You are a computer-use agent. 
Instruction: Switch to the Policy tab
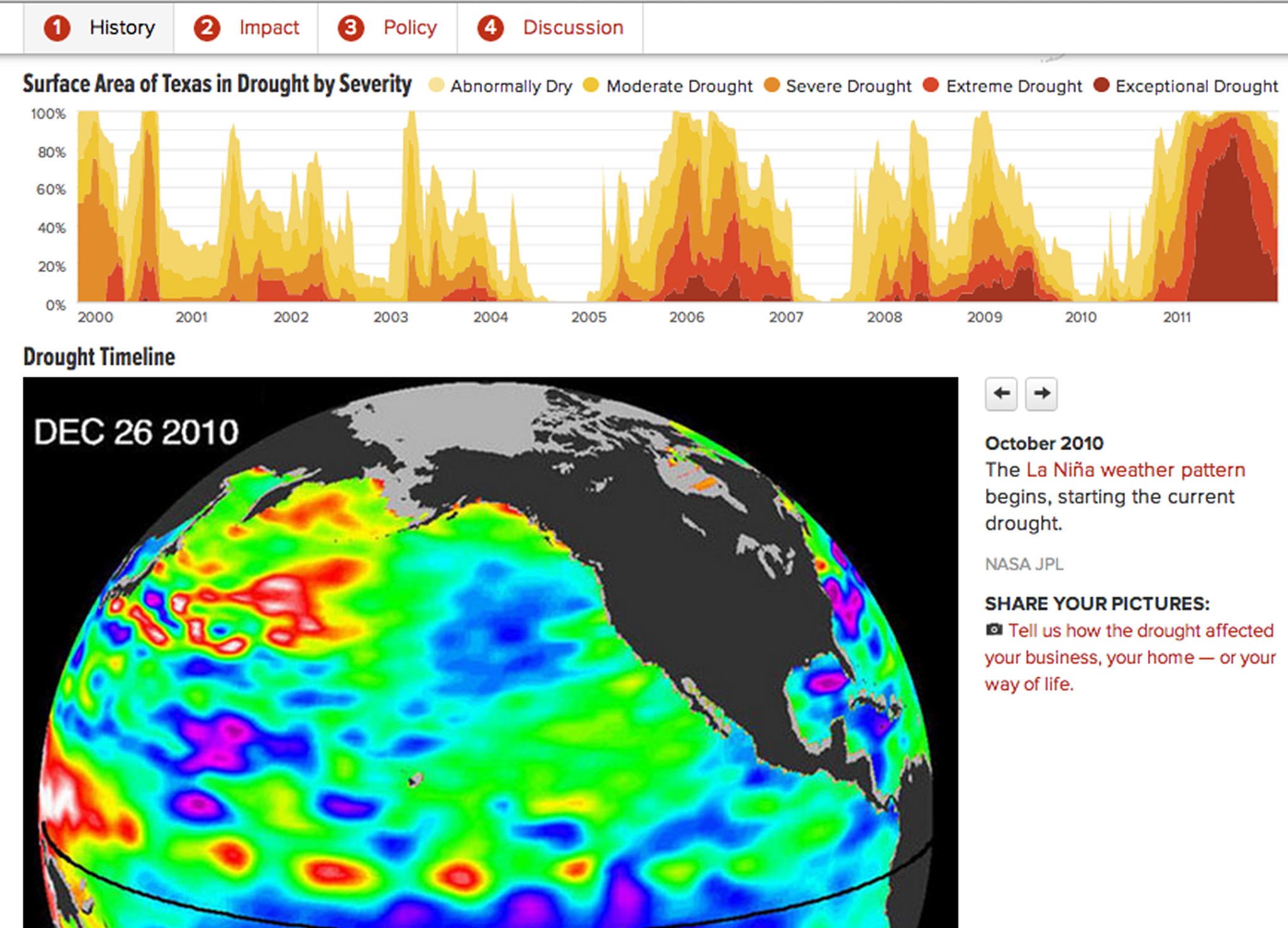click(x=410, y=28)
